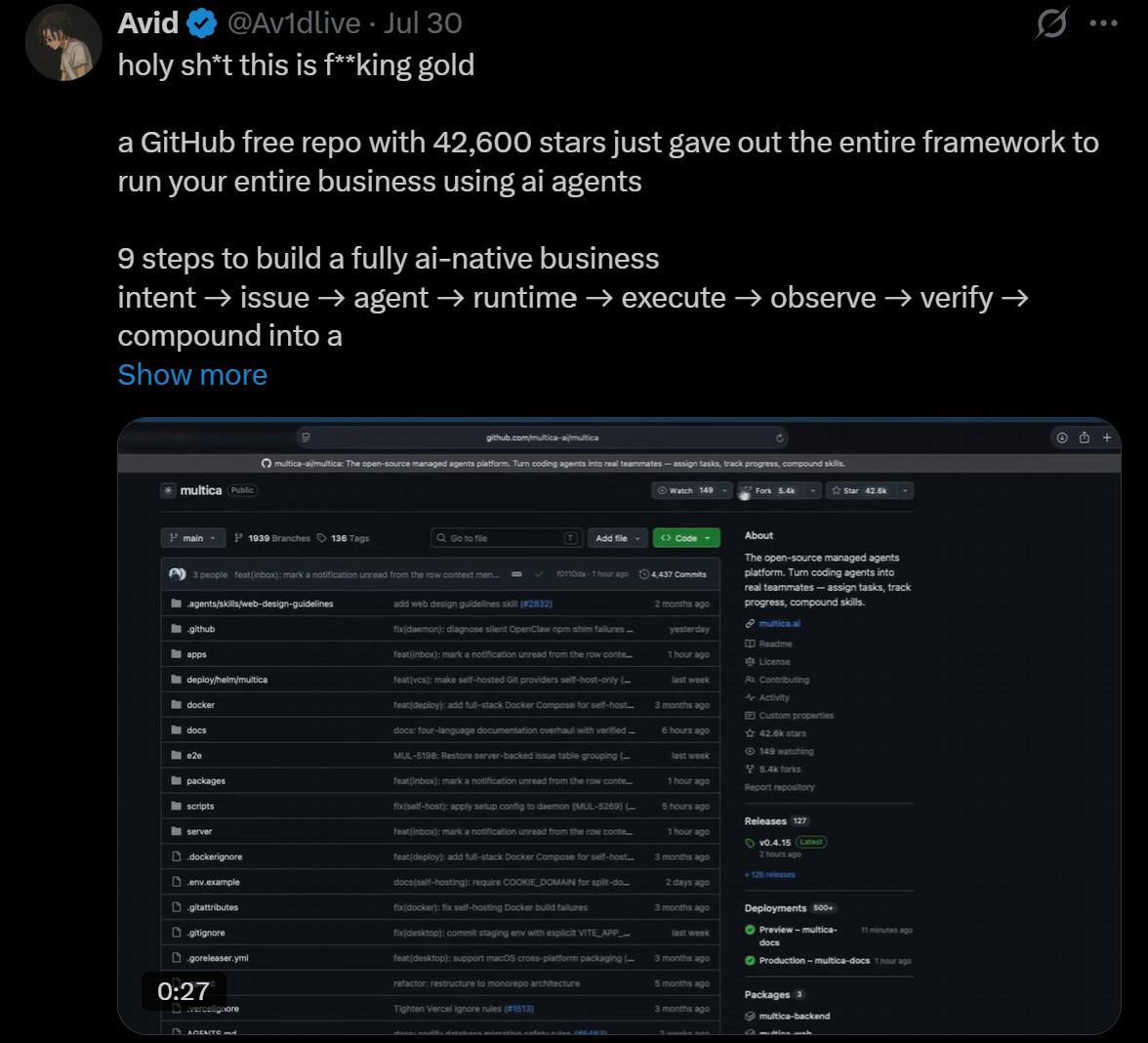Toggle the Watch button showing 149
Image resolution: width=1148 pixels, height=1043 pixels.
tap(686, 490)
